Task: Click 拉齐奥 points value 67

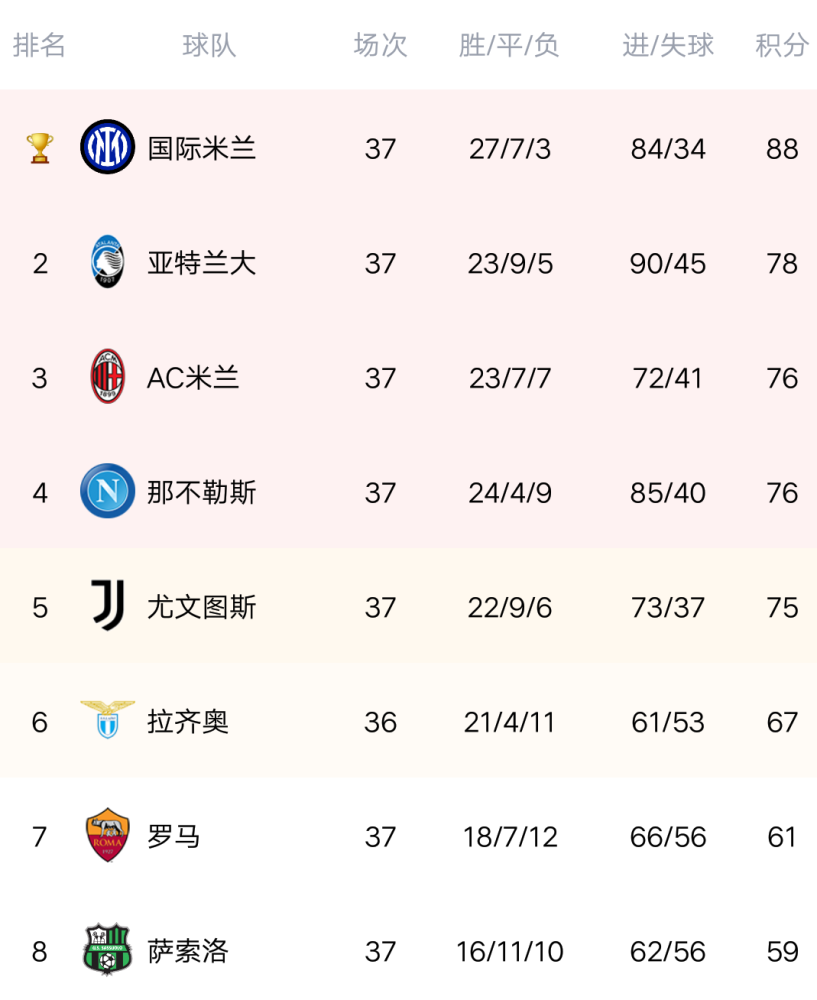Action: point(782,722)
